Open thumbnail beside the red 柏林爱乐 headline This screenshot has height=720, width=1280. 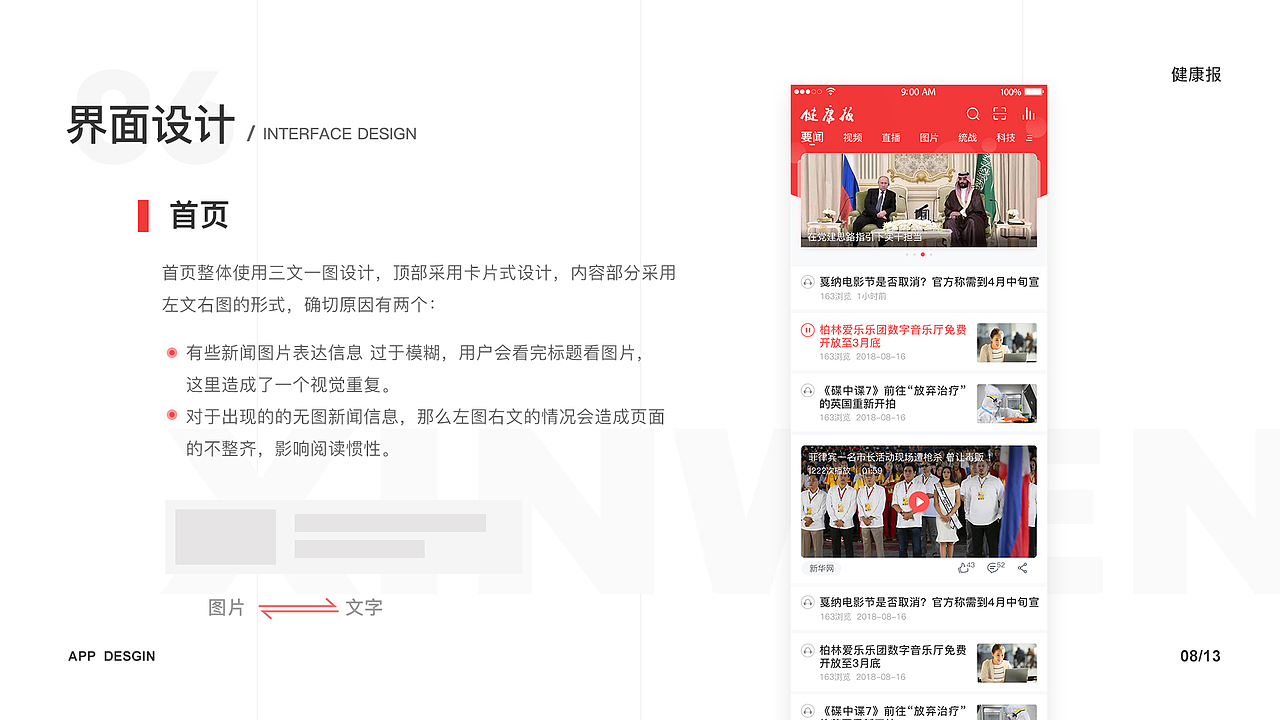pos(1007,342)
